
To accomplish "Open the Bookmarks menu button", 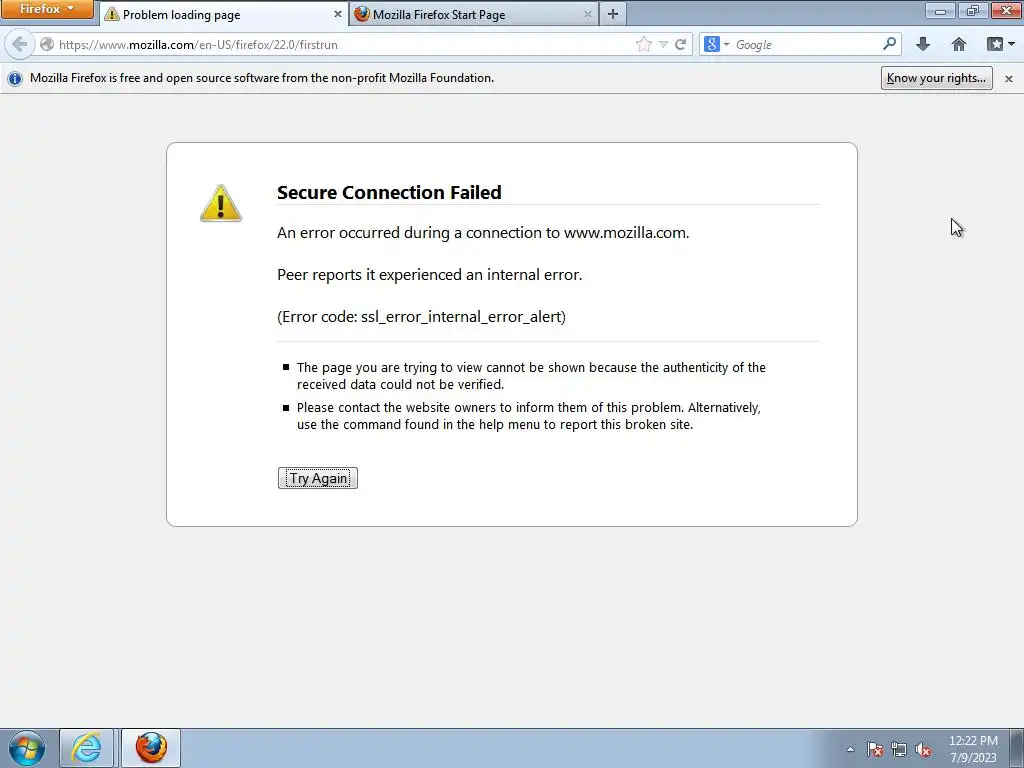I will coord(1000,44).
